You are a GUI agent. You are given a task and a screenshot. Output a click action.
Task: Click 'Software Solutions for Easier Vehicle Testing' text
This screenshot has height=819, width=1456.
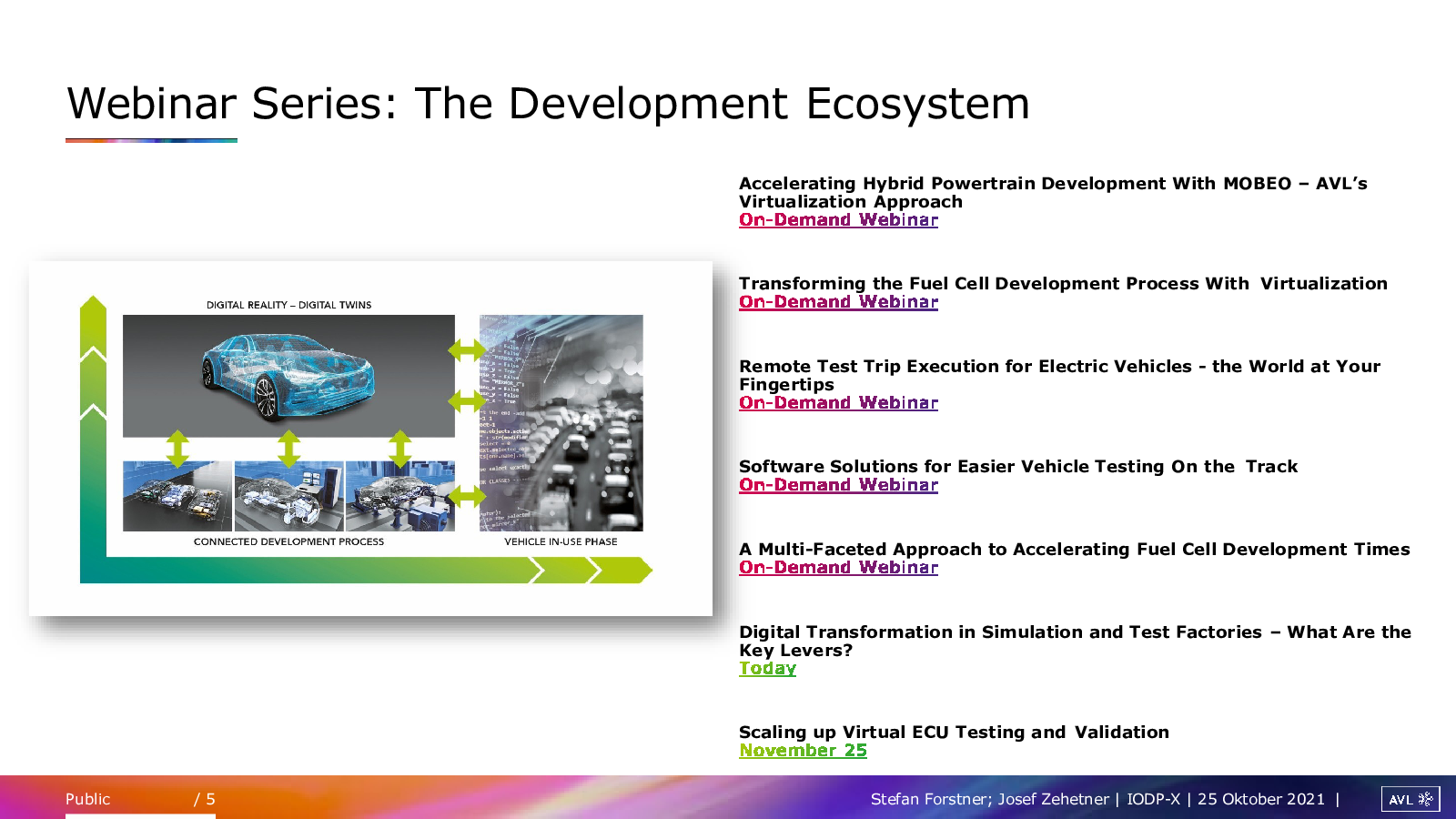click(x=1018, y=467)
